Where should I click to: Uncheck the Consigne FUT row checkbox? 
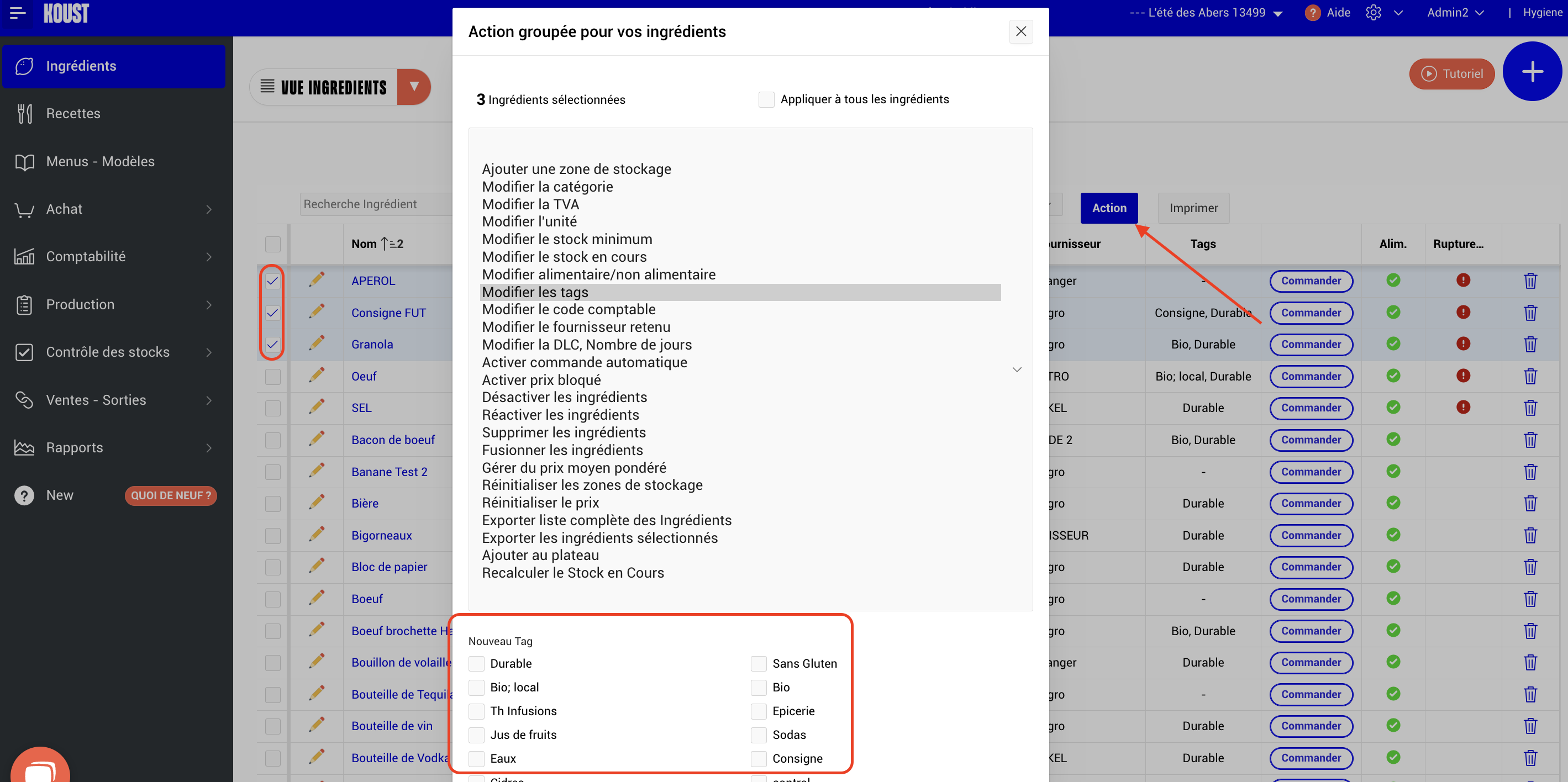[x=273, y=313]
